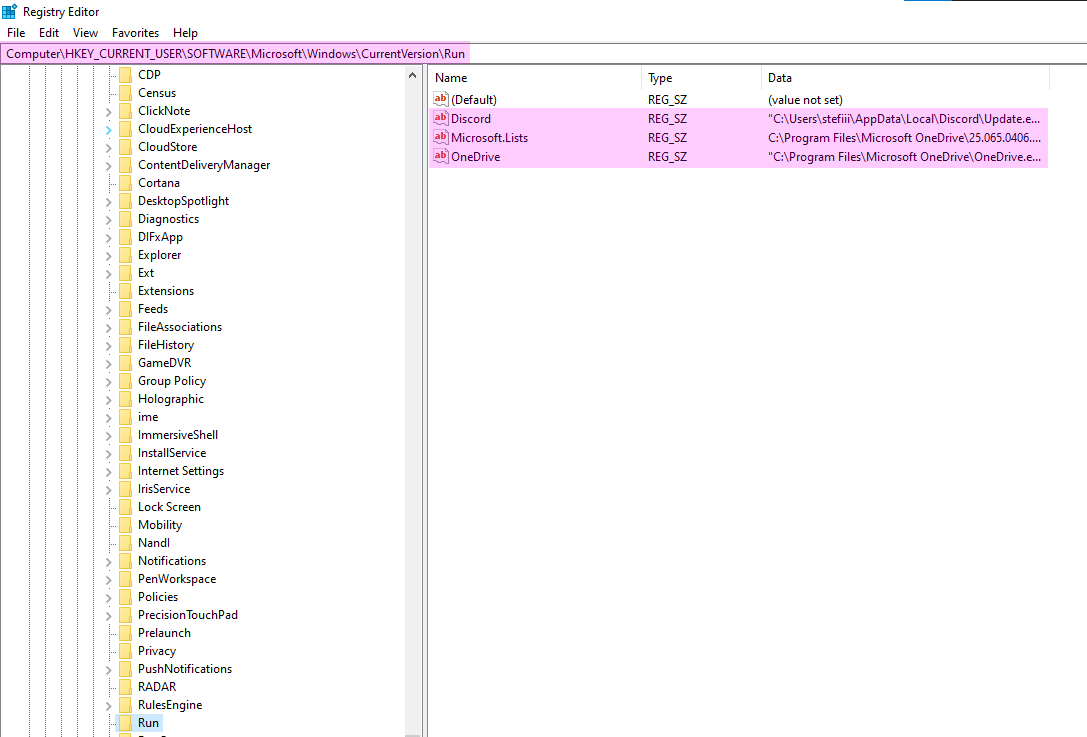Image resolution: width=1087 pixels, height=737 pixels.
Task: Click the Prelaunch folder icon
Action: pyautogui.click(x=125, y=633)
